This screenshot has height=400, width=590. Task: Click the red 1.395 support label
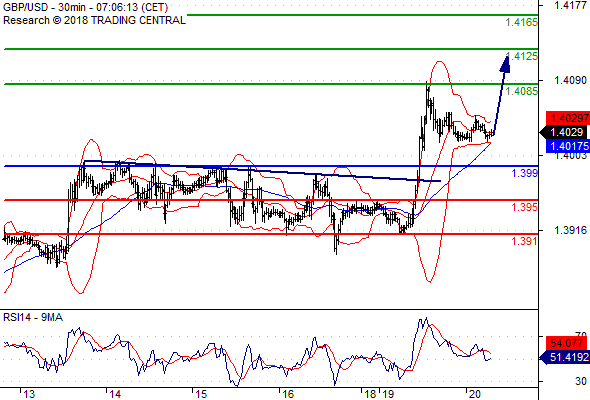click(524, 207)
